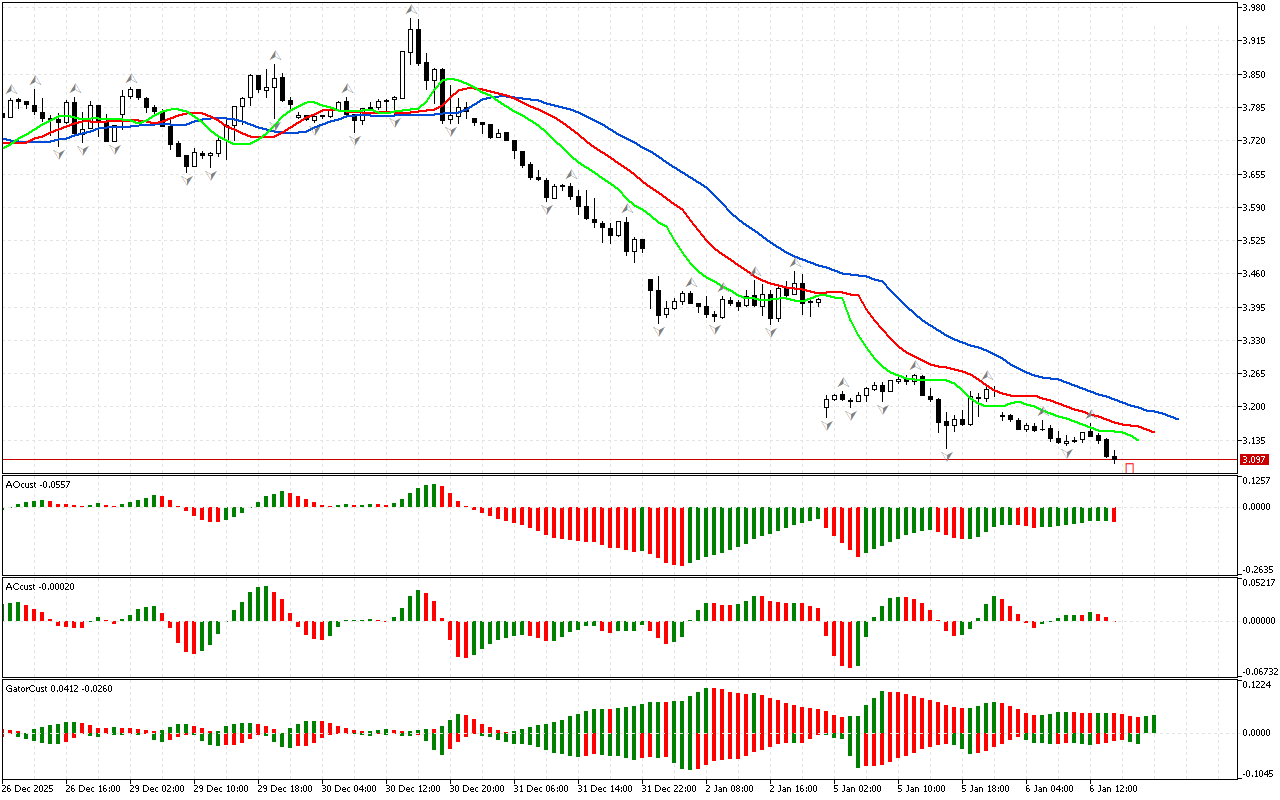
Task: Click the last red bar of the AOcust histogram
Action: tap(1114, 514)
